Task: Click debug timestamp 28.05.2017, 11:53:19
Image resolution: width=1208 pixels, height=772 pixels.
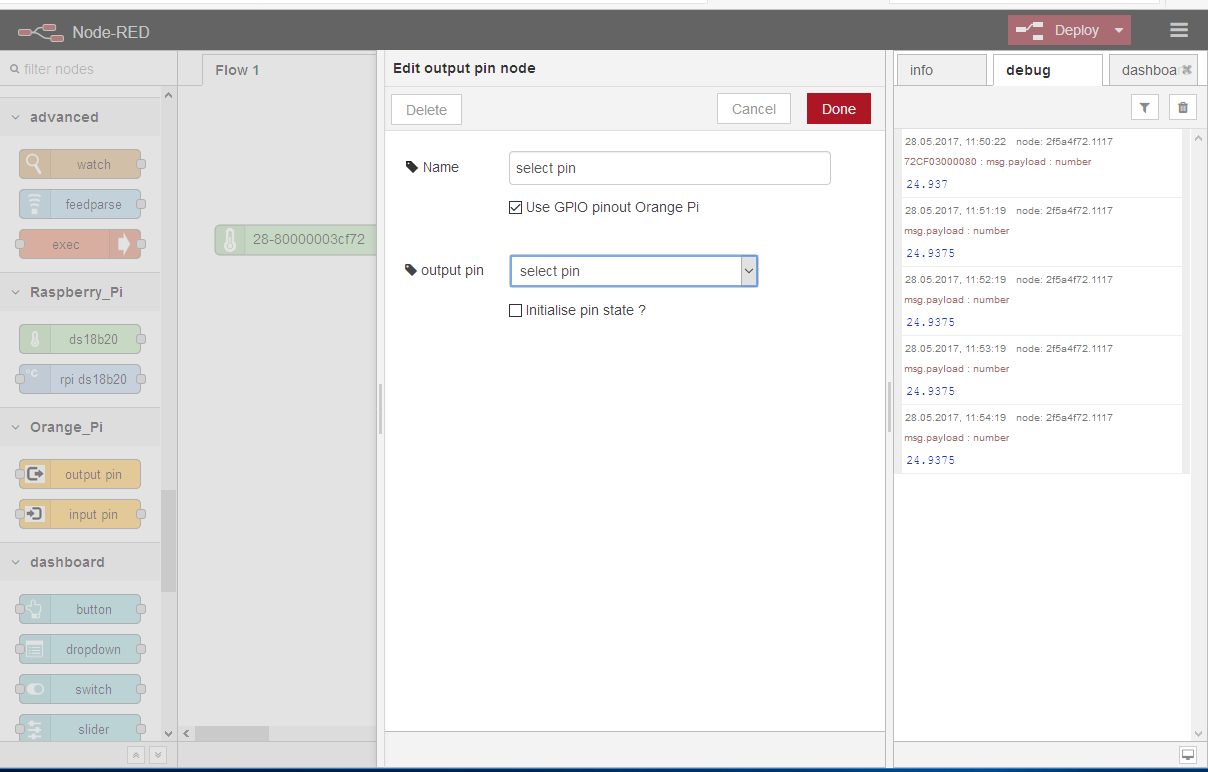Action: tap(955, 349)
